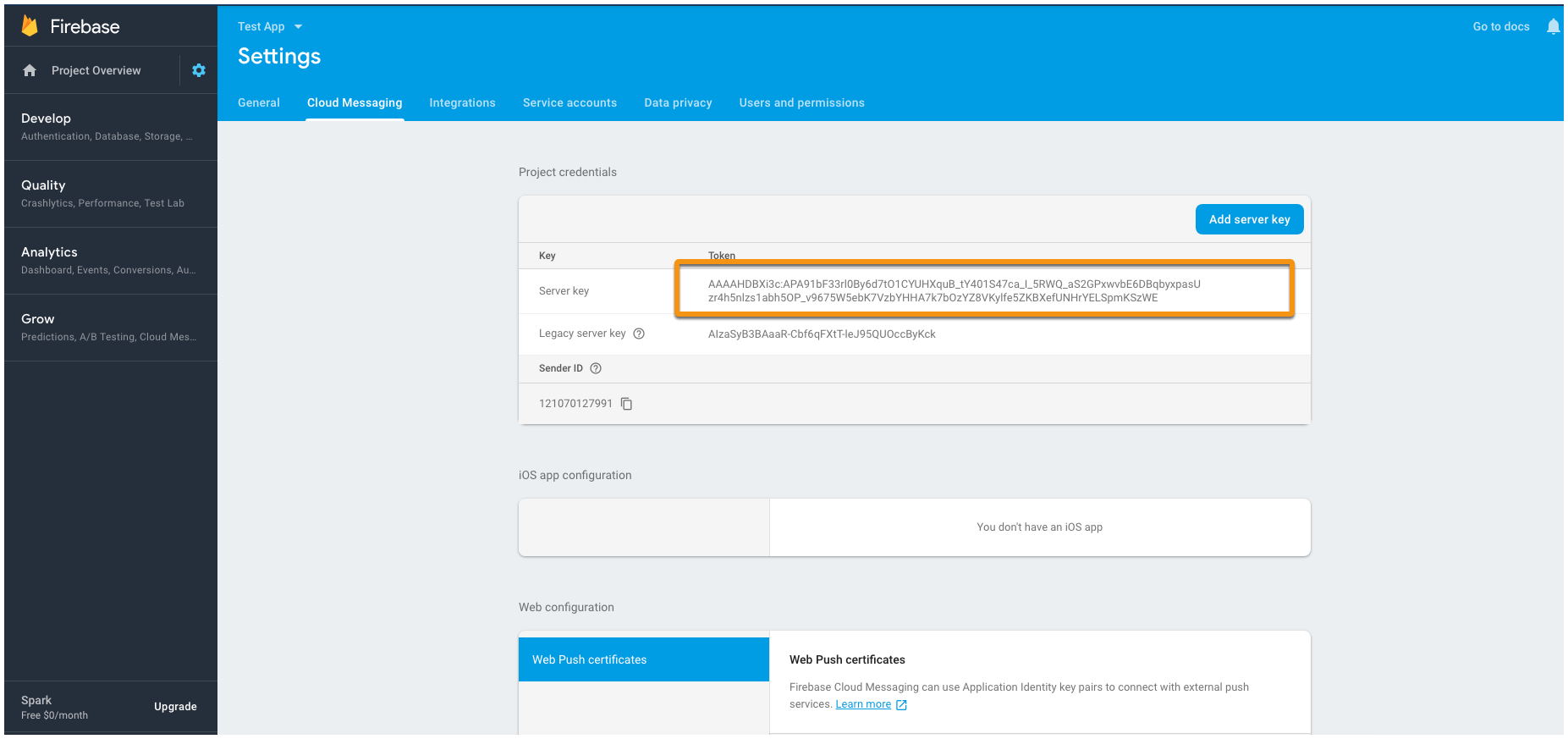Click the Firebase title text
The image size is (1568, 739).
(x=85, y=26)
